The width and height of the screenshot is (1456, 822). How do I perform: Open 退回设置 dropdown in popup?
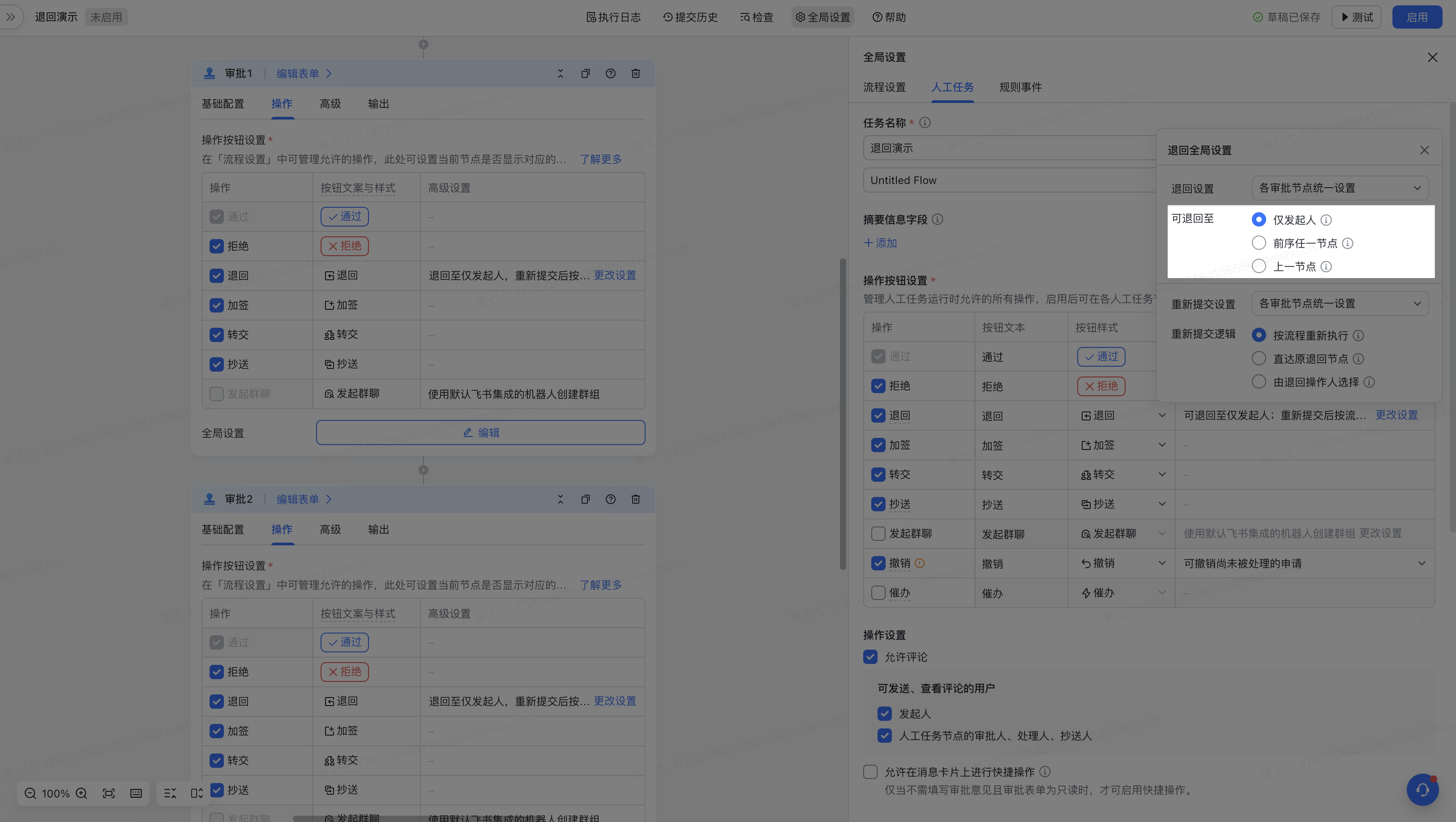pyautogui.click(x=1340, y=188)
